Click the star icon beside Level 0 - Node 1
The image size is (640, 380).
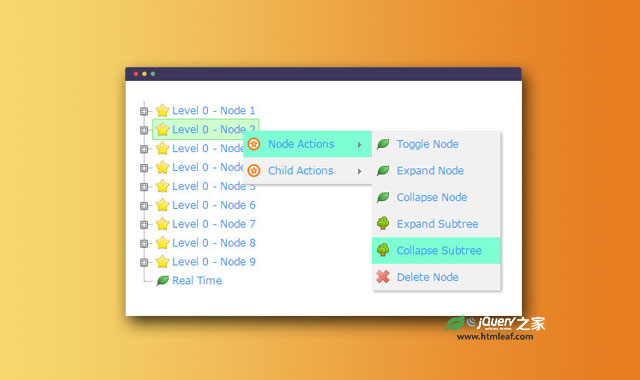162,110
